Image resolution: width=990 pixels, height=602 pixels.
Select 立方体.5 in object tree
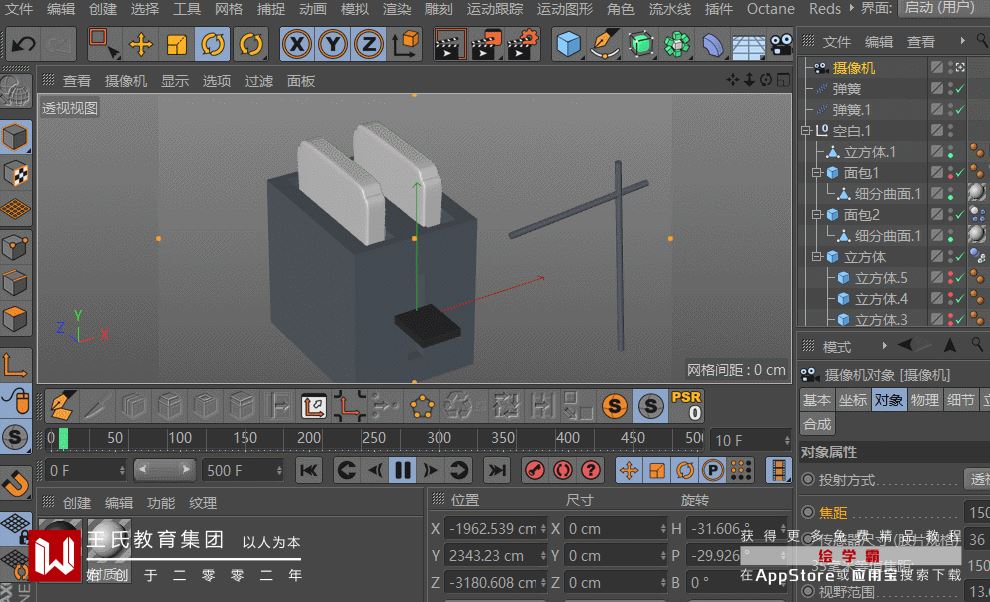pos(881,278)
